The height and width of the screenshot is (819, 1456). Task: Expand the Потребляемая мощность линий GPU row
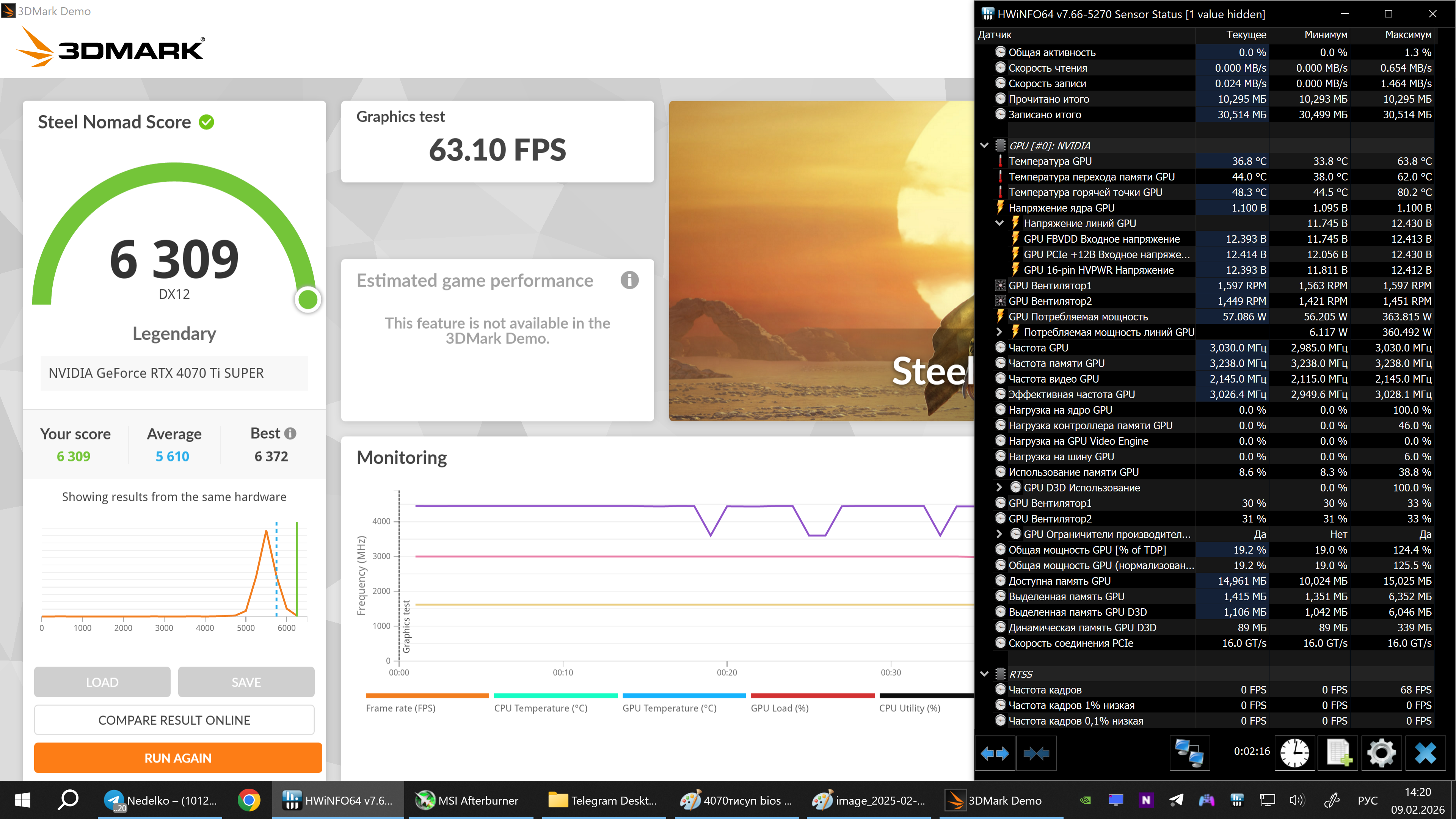coord(999,333)
